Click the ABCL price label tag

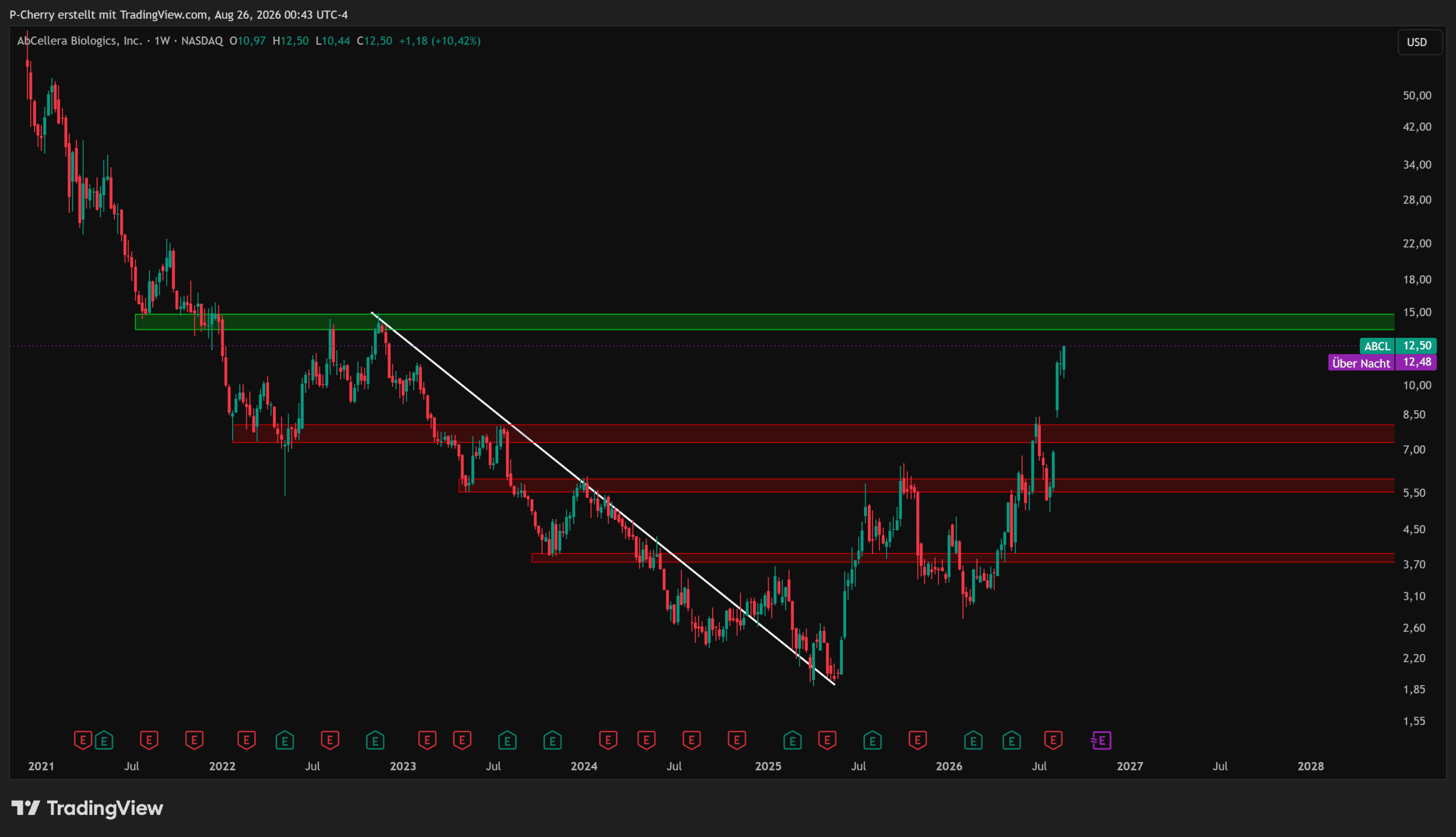coord(1378,346)
